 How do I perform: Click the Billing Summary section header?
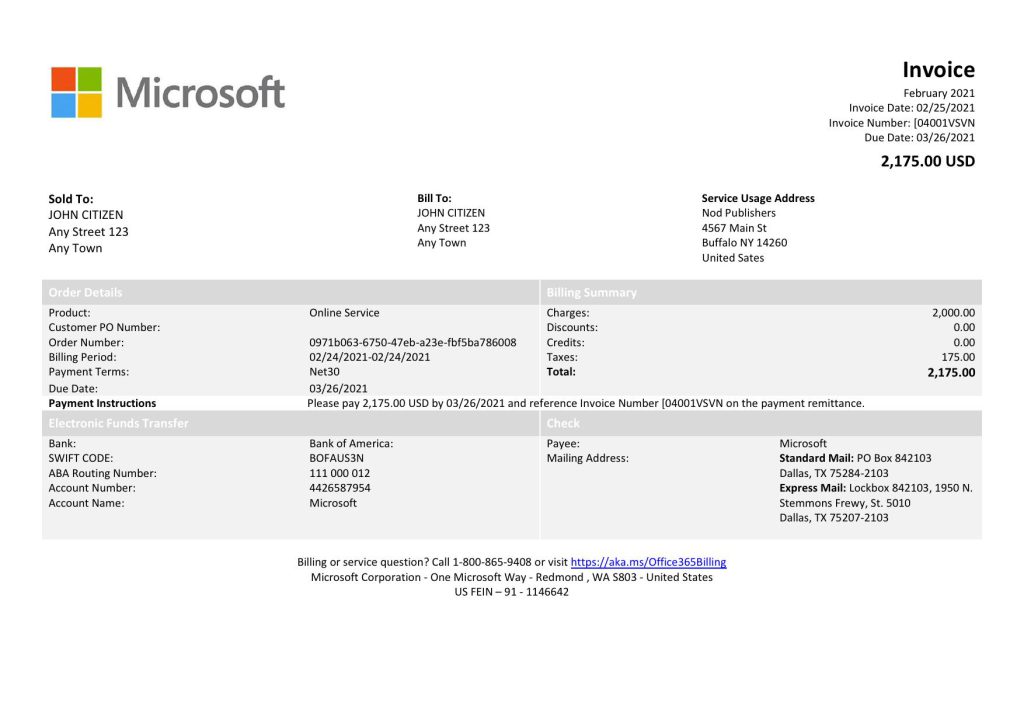592,293
